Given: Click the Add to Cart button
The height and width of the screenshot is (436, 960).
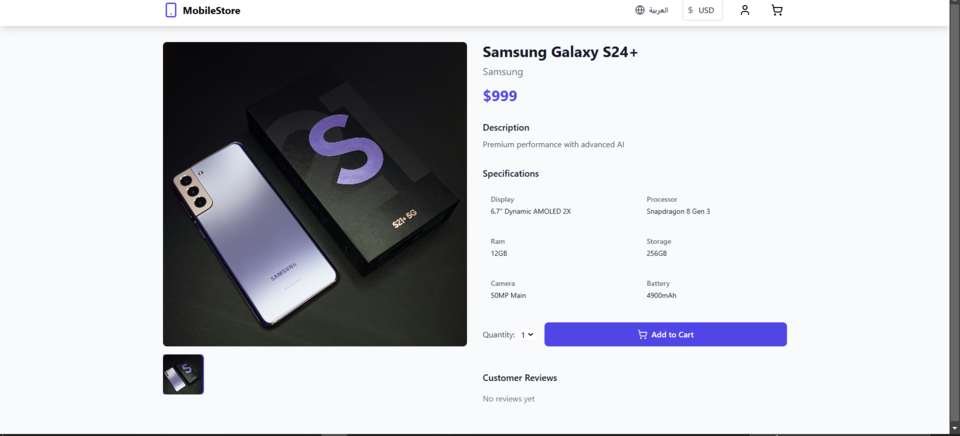Looking at the screenshot, I should click(666, 334).
